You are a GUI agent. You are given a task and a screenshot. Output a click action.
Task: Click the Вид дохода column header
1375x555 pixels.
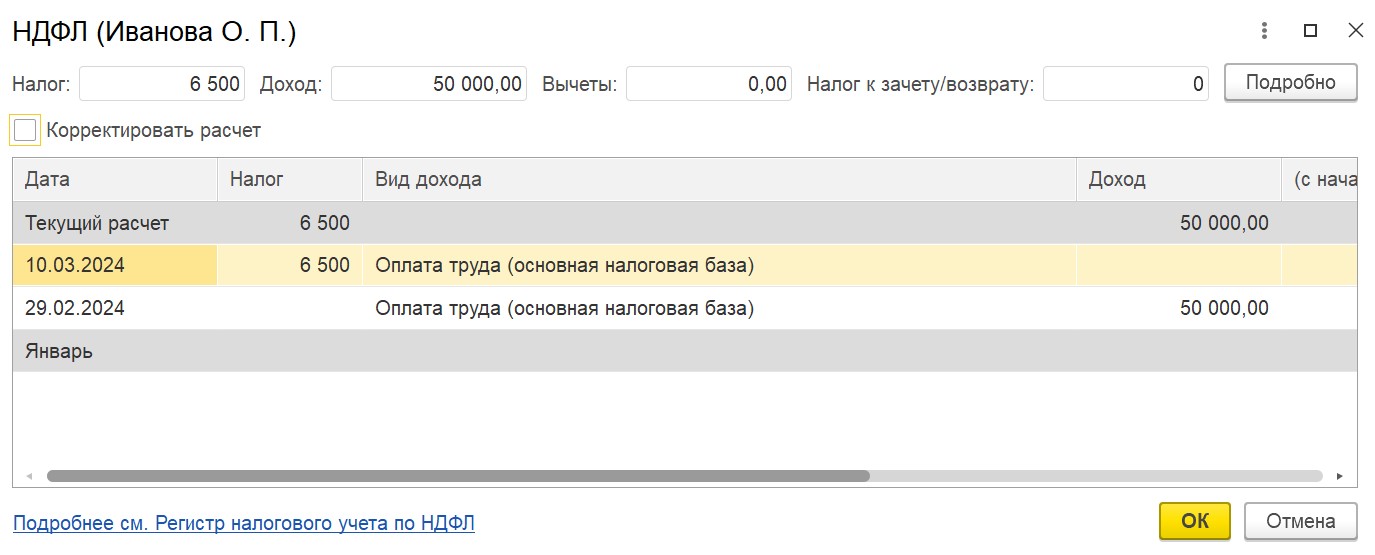720,180
